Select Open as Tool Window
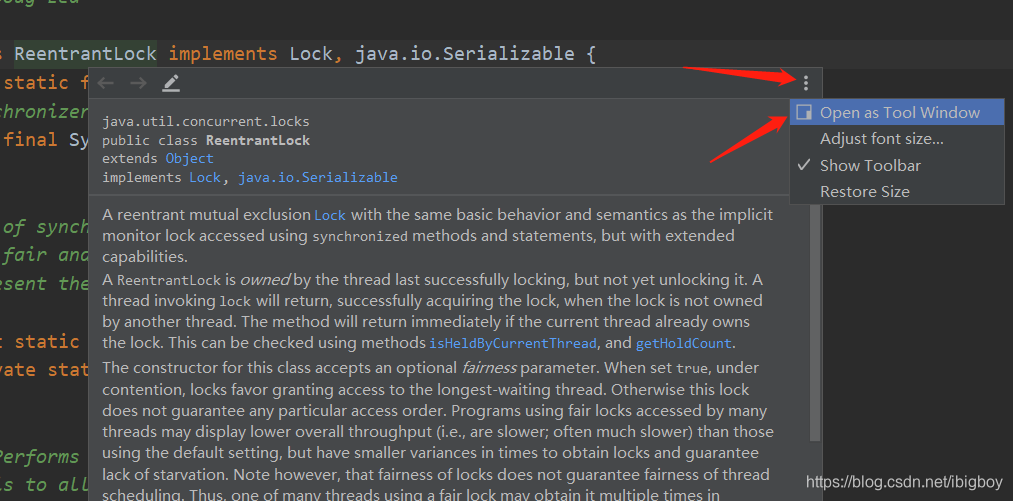This screenshot has height=501, width=1013. (897, 112)
